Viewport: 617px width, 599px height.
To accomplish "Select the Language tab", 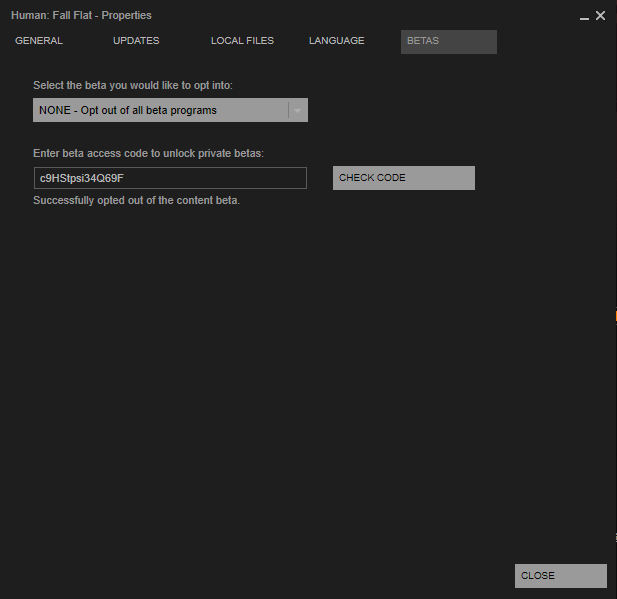I will 336,41.
